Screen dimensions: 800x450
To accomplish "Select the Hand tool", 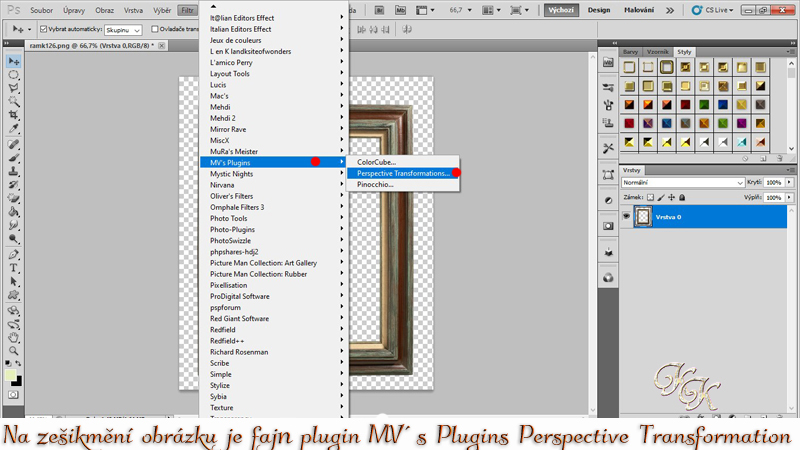I will [13, 337].
